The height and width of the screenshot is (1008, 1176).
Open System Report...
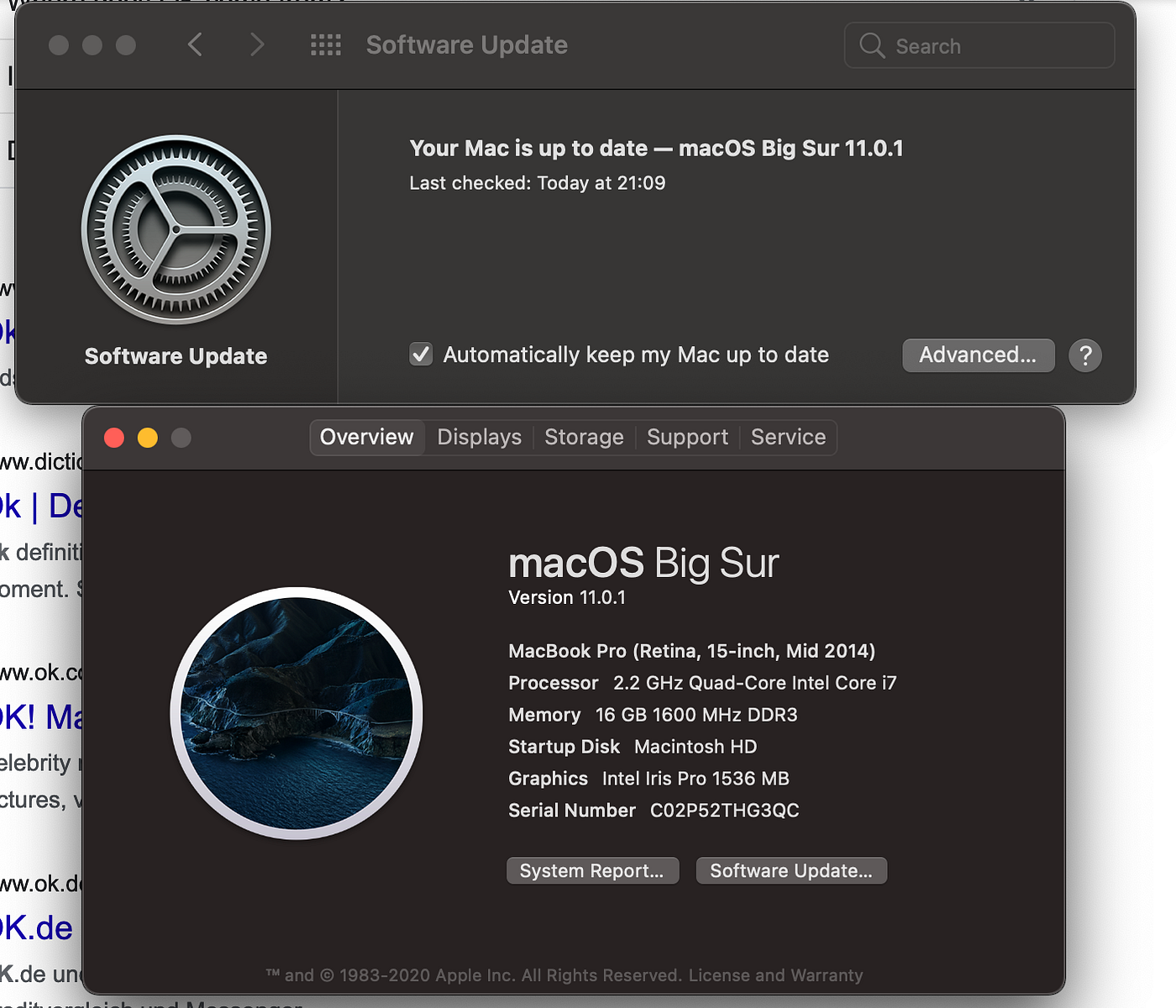(x=592, y=871)
